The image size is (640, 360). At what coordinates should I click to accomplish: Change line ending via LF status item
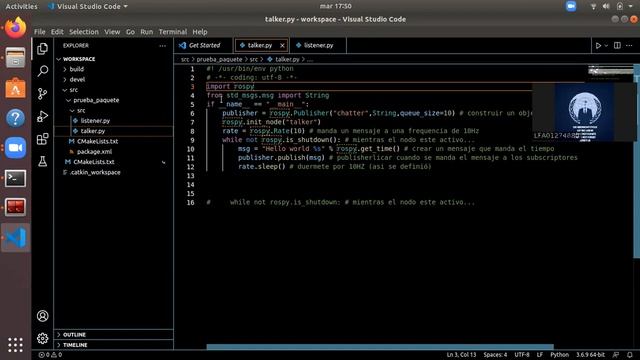pyautogui.click(x=540, y=355)
